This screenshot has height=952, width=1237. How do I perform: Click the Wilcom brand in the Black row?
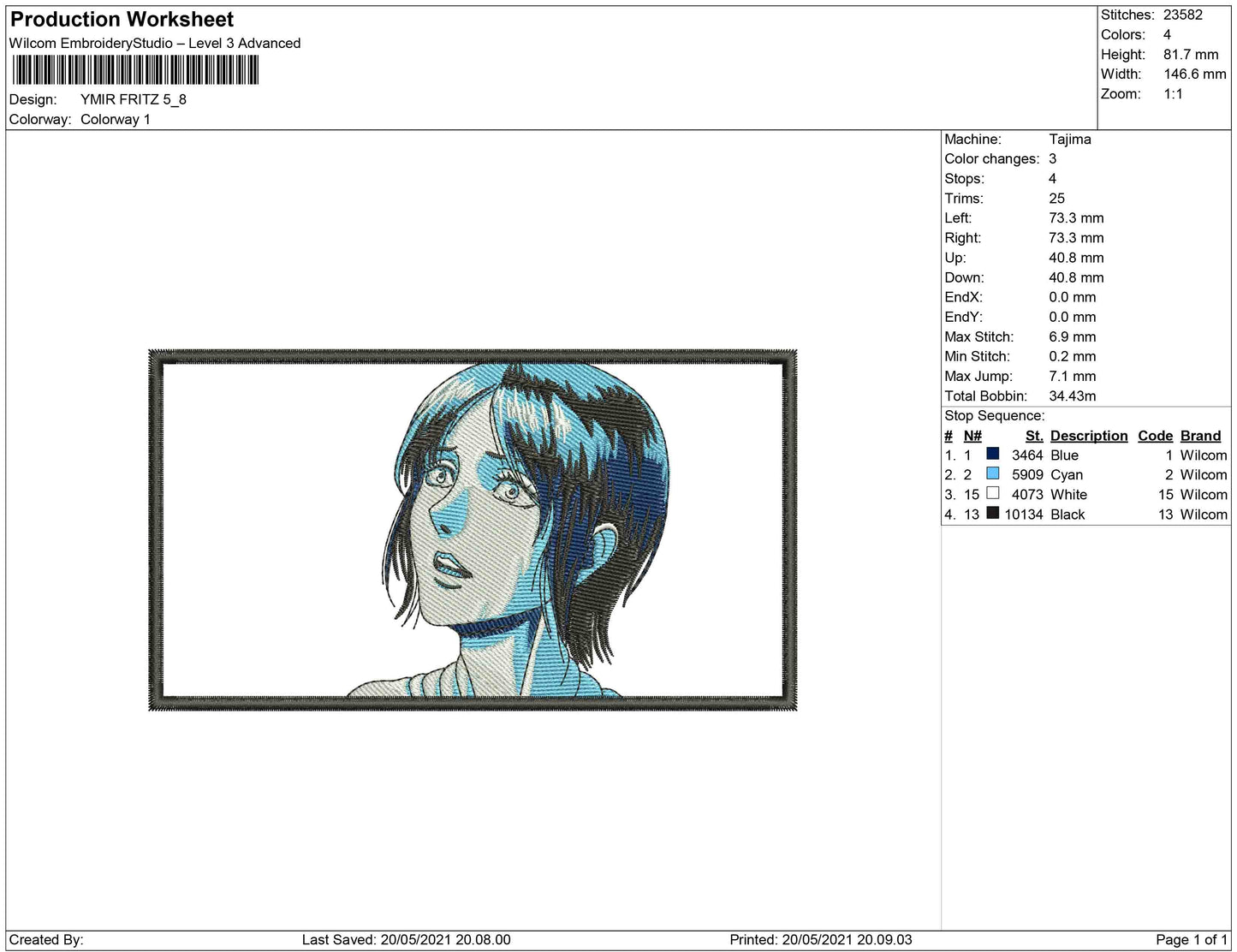pyautogui.click(x=1204, y=514)
